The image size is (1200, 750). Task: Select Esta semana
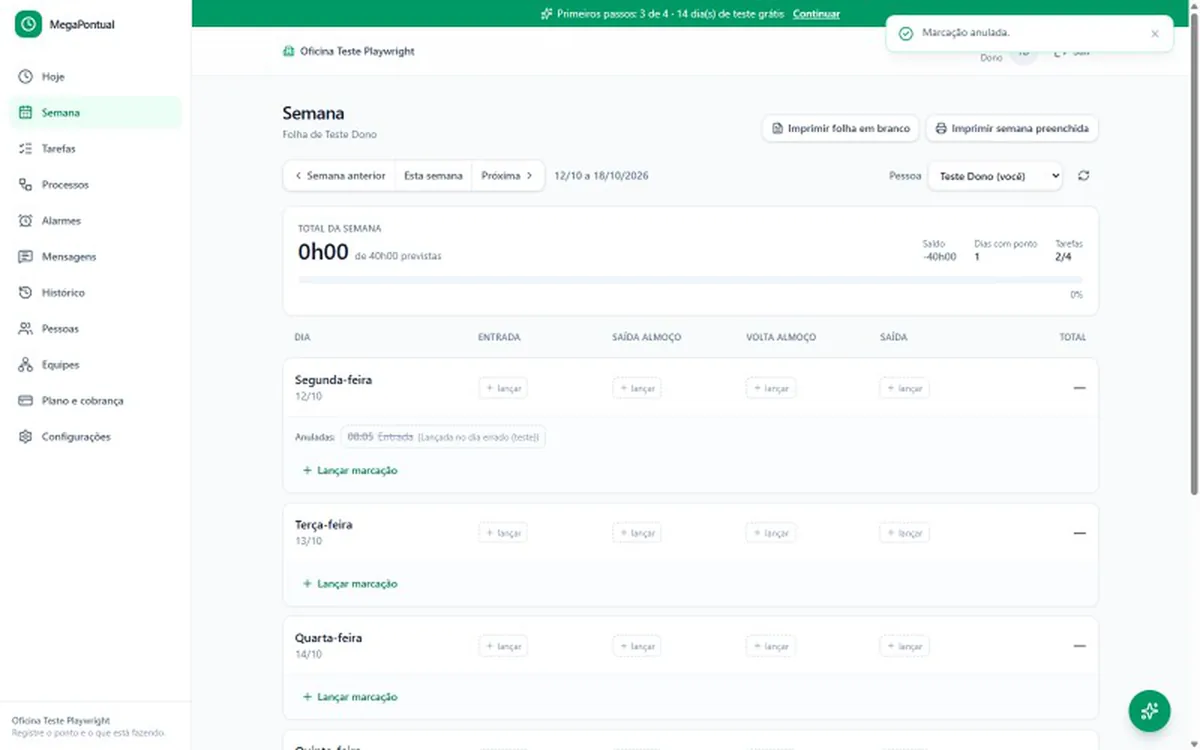(433, 176)
